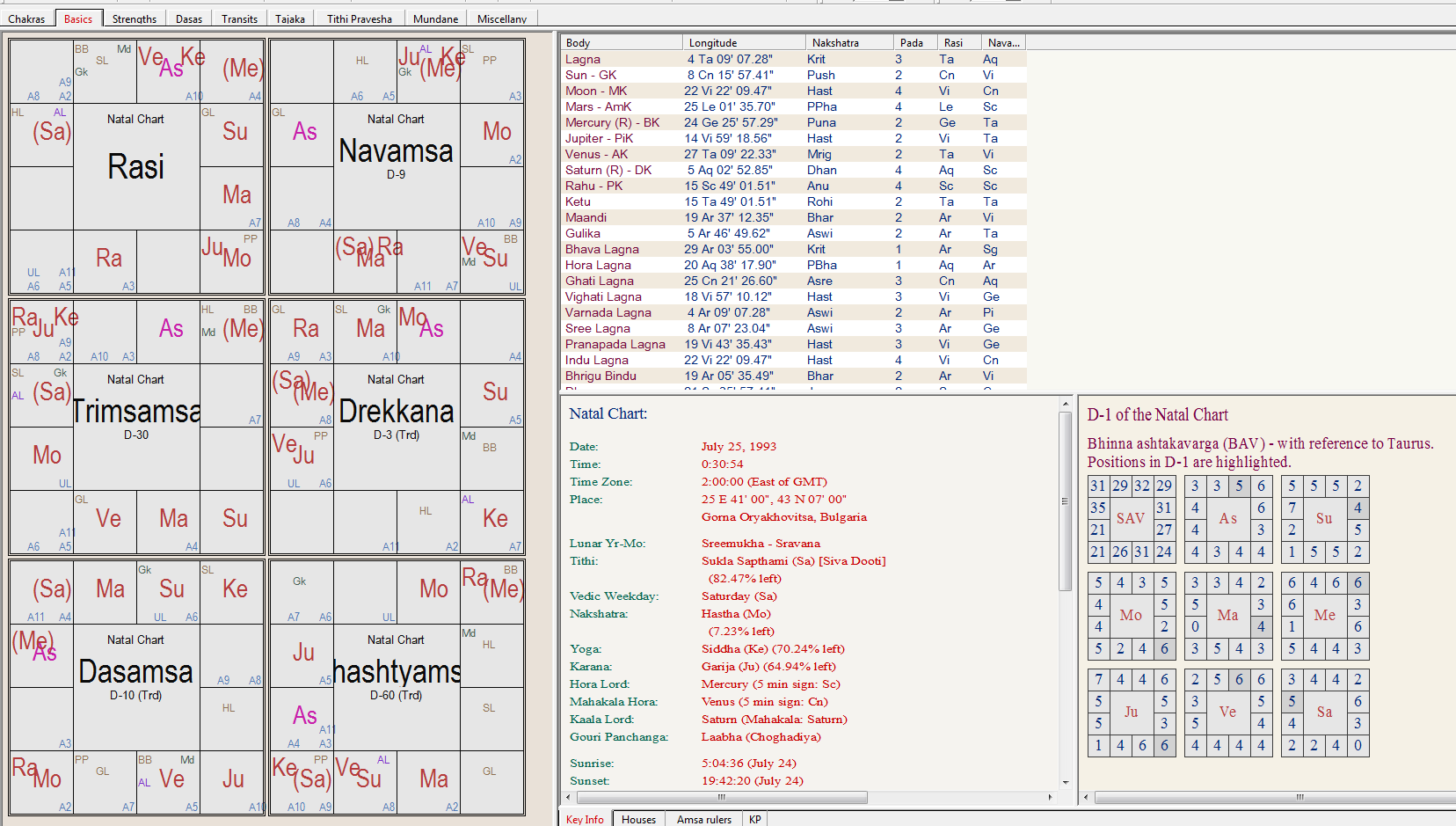This screenshot has height=826, width=1456.
Task: Open the Strengths tab
Action: [135, 18]
